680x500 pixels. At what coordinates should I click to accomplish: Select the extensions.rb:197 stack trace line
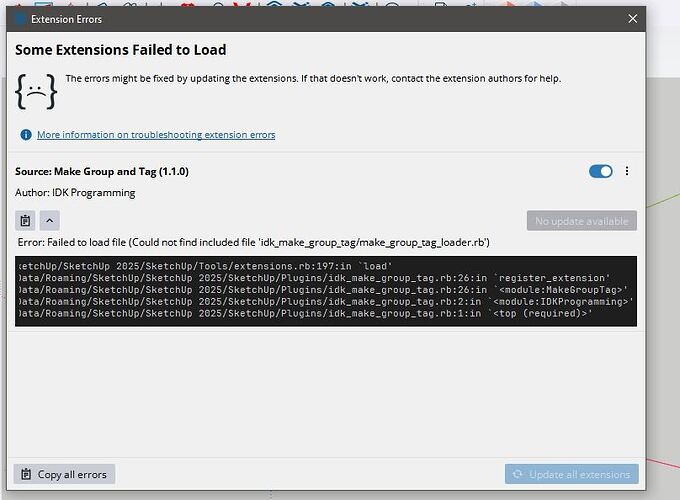click(205, 266)
